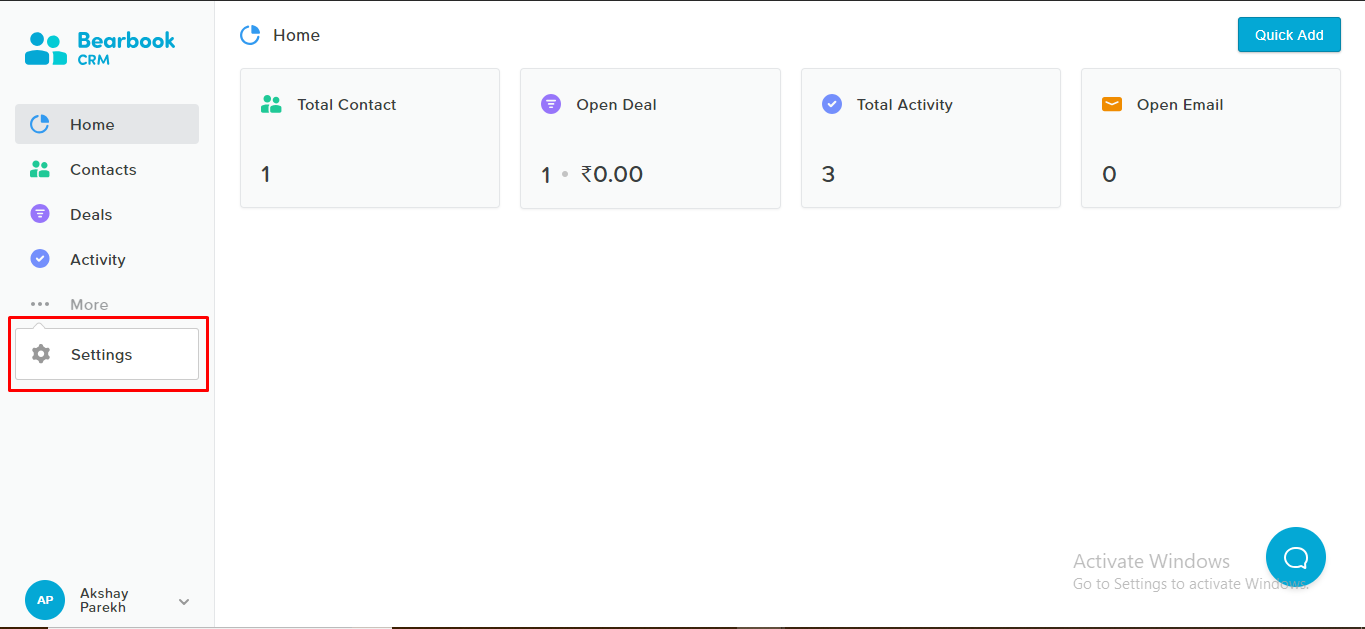
Task: Click the Bearbook CRM logo
Action: click(100, 48)
